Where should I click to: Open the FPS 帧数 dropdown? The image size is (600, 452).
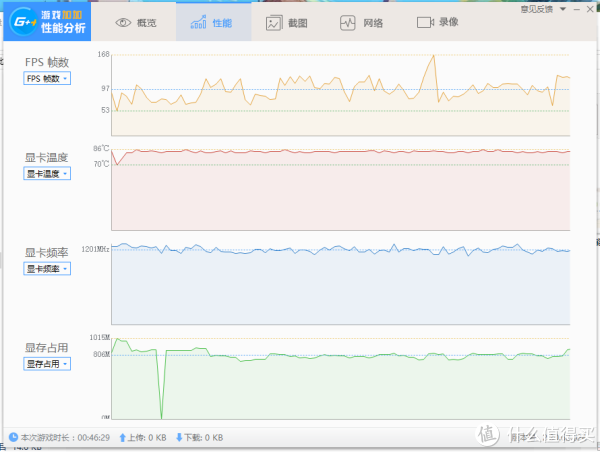pos(47,78)
